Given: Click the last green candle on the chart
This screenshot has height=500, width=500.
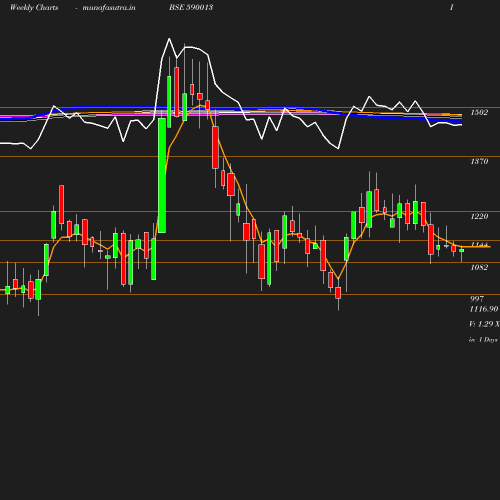Looking at the screenshot, I should tap(462, 250).
